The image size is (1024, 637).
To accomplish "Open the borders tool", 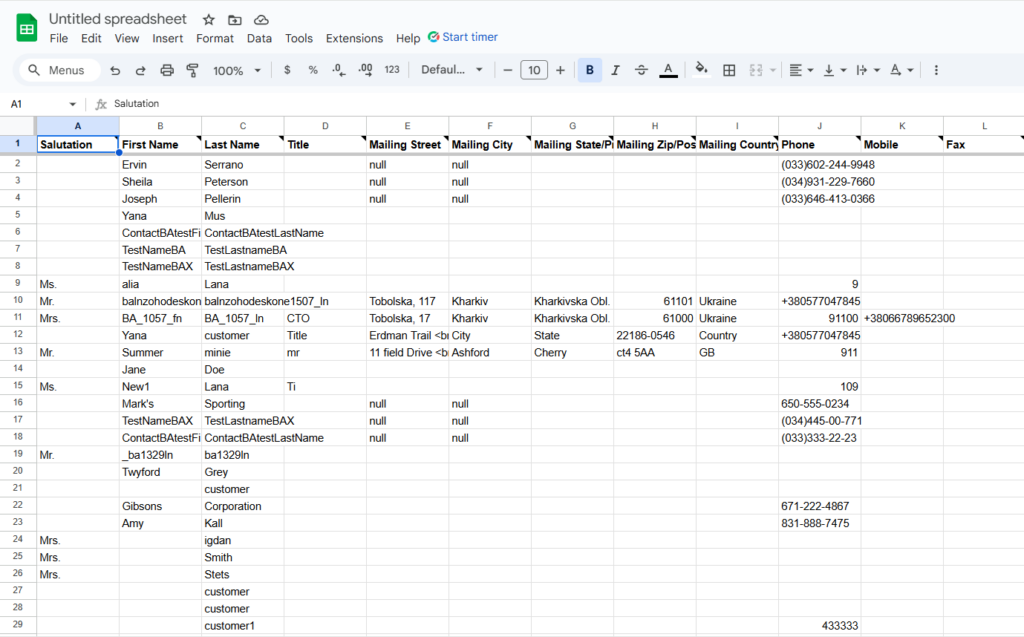I will [729, 70].
